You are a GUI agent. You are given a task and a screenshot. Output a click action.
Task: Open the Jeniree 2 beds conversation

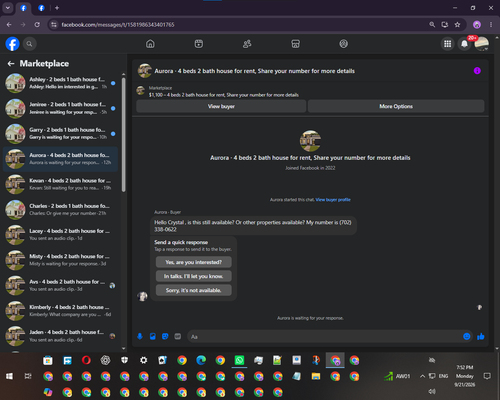click(60, 108)
